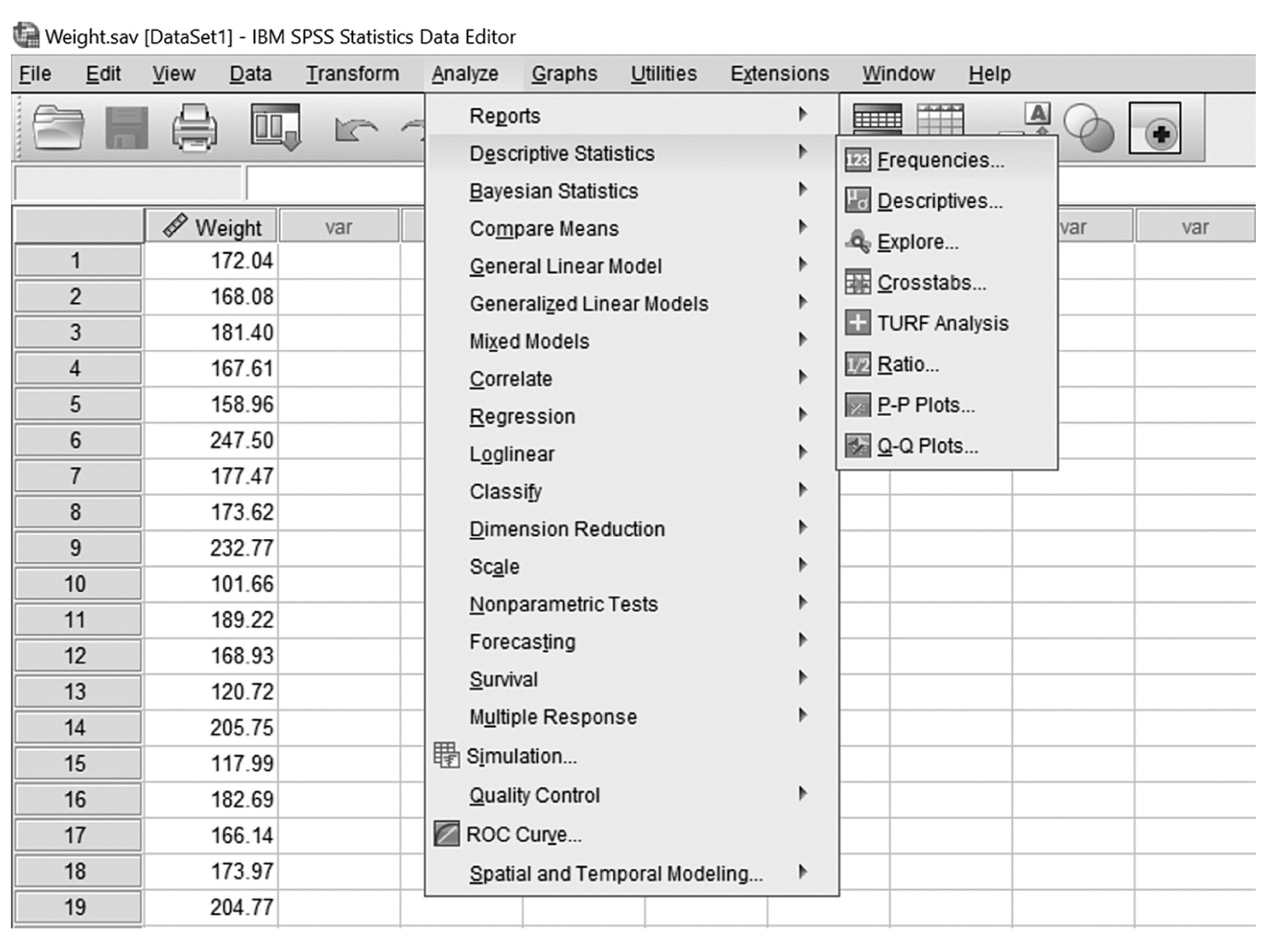
Task: Open the Graphs menu
Action: tap(564, 74)
